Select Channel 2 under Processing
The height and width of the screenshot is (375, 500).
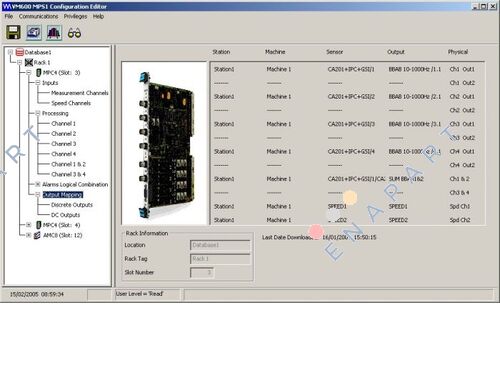pyautogui.click(x=63, y=134)
